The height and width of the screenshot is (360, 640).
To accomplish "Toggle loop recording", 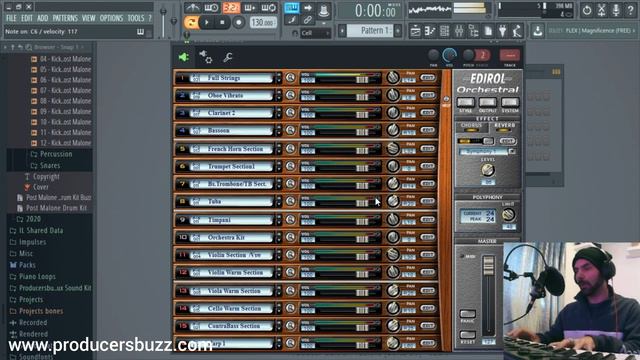I will point(269,8).
